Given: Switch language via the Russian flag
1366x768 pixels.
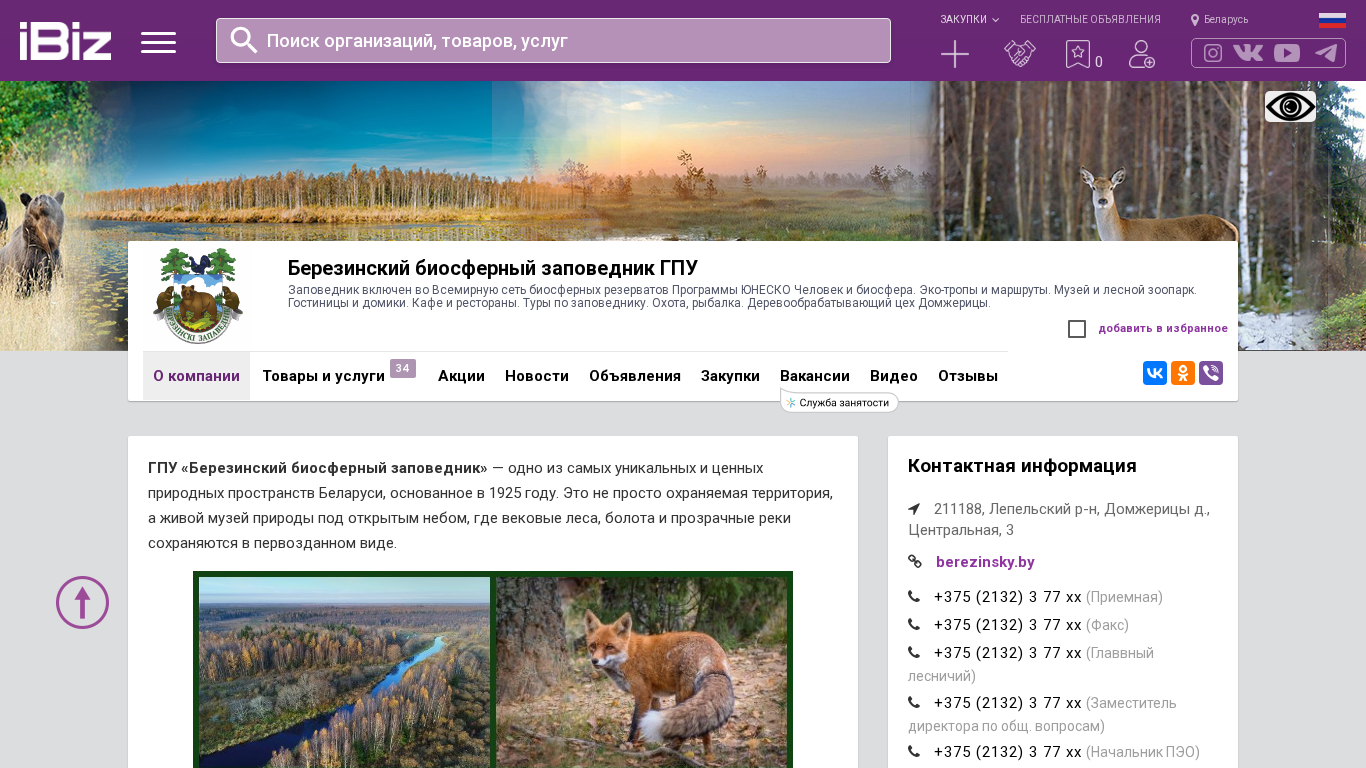Looking at the screenshot, I should [x=1332, y=20].
